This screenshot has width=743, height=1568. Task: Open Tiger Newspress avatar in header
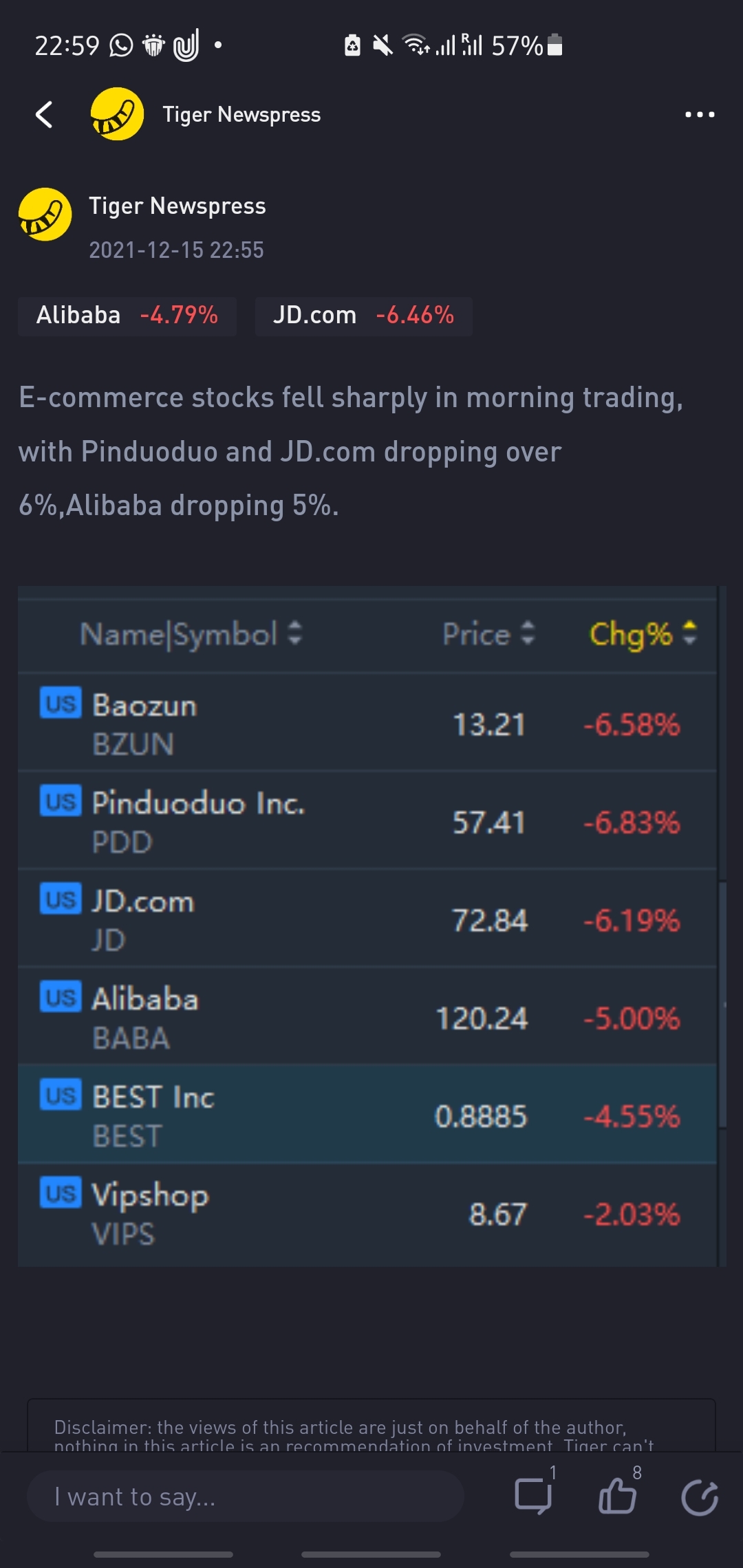pyautogui.click(x=117, y=114)
